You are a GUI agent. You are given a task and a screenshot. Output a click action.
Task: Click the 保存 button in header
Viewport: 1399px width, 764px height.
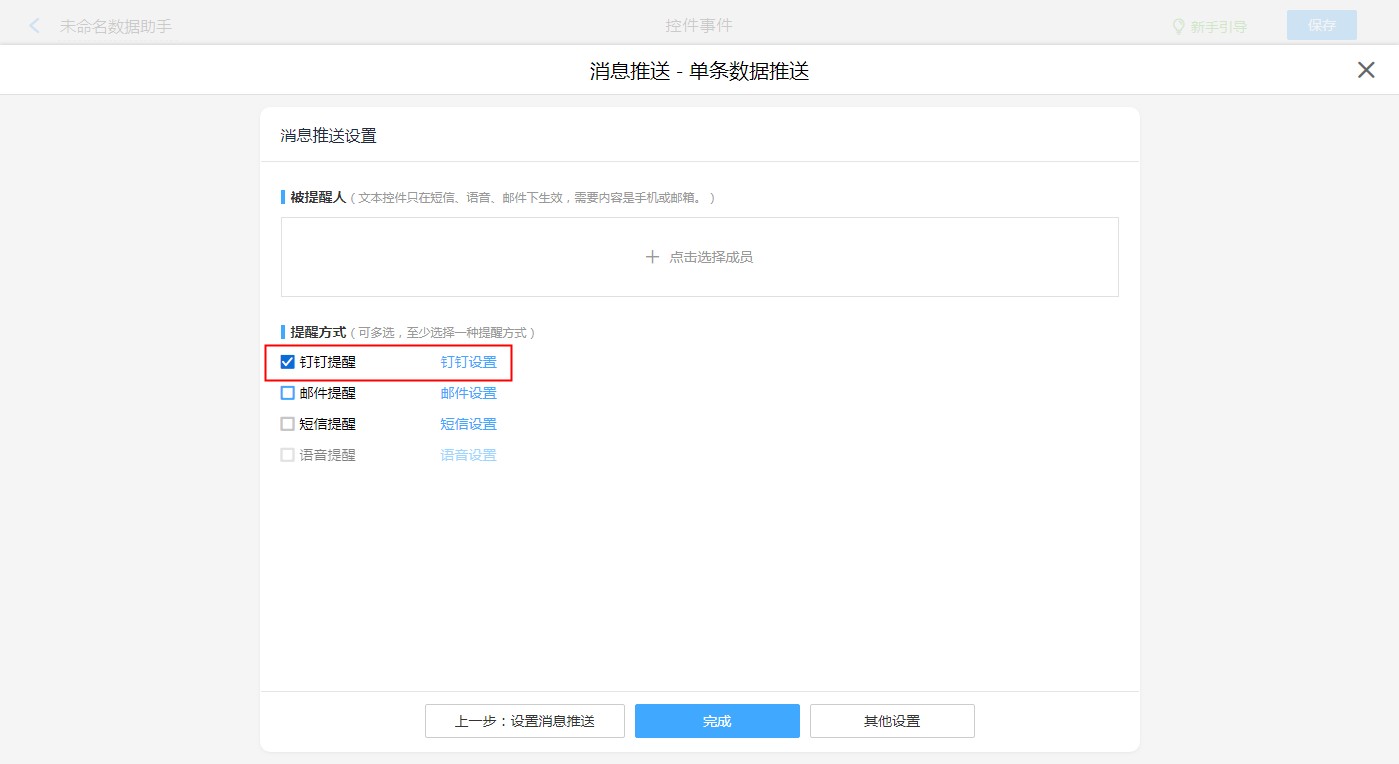click(1321, 25)
